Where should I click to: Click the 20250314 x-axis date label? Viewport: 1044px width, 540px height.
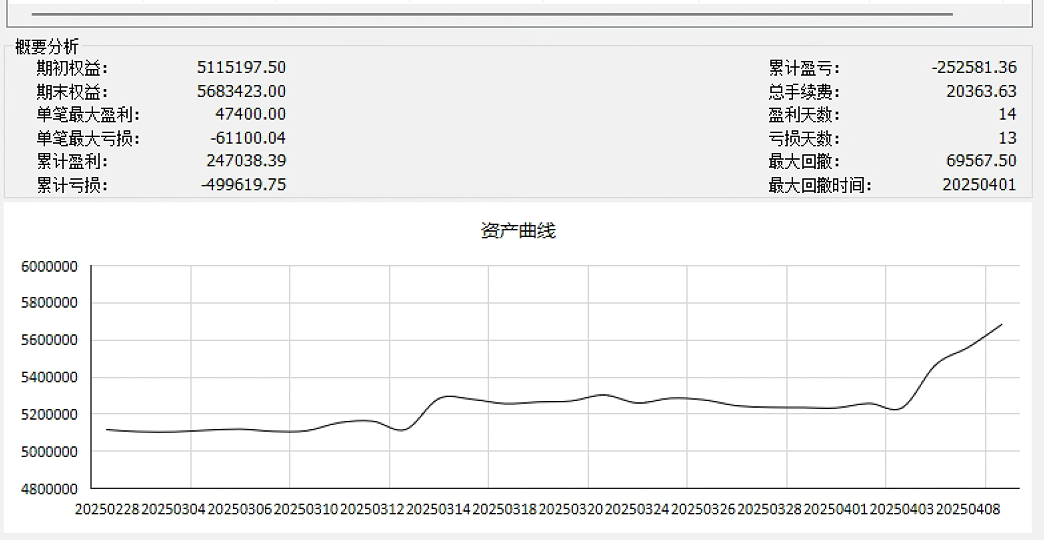pyautogui.click(x=438, y=510)
